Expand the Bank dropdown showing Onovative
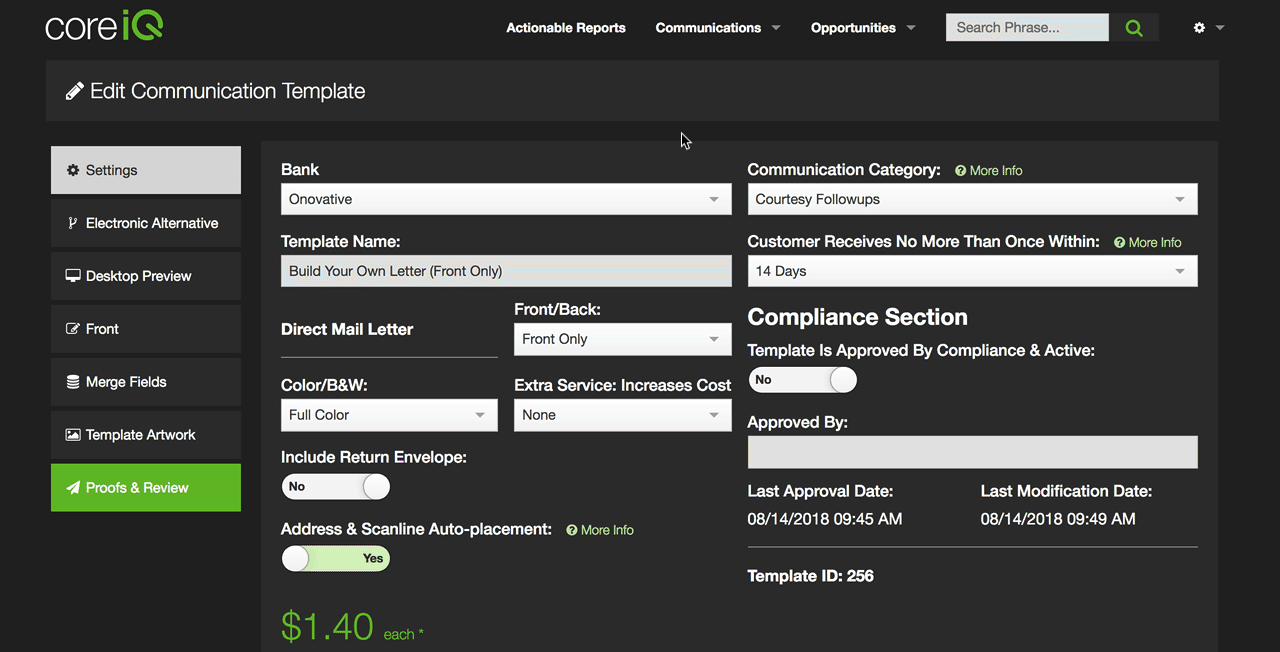Image resolution: width=1280 pixels, height=652 pixels. (x=506, y=199)
